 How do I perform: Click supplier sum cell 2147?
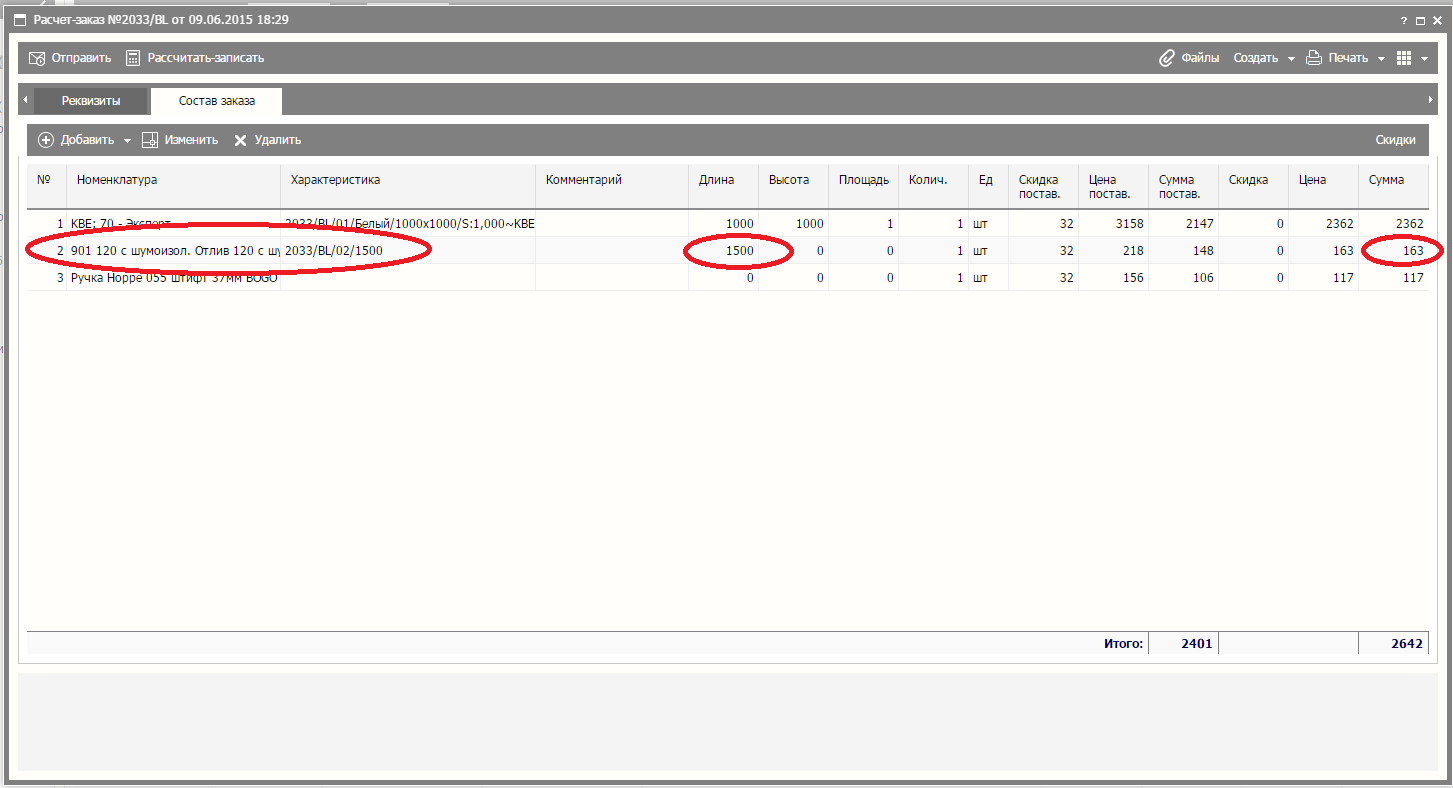[x=1183, y=224]
